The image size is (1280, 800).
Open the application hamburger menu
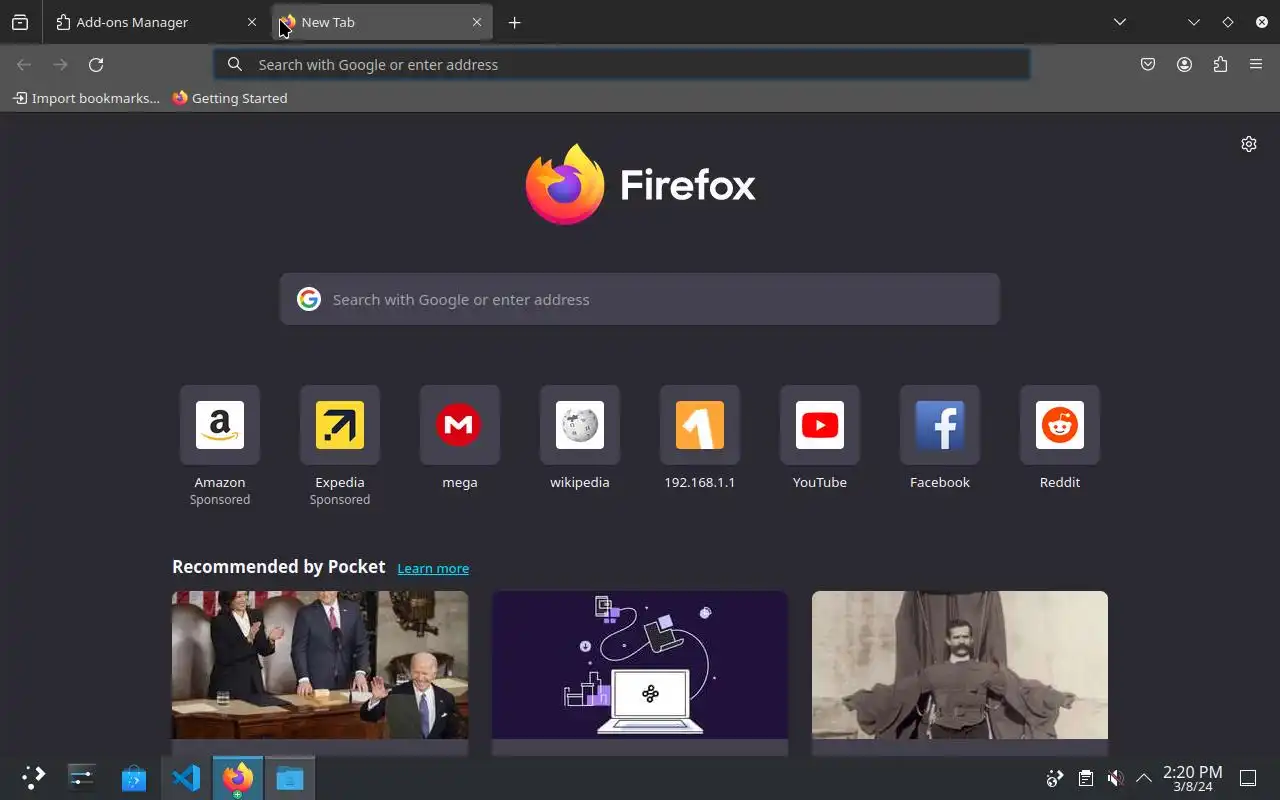coord(1256,64)
